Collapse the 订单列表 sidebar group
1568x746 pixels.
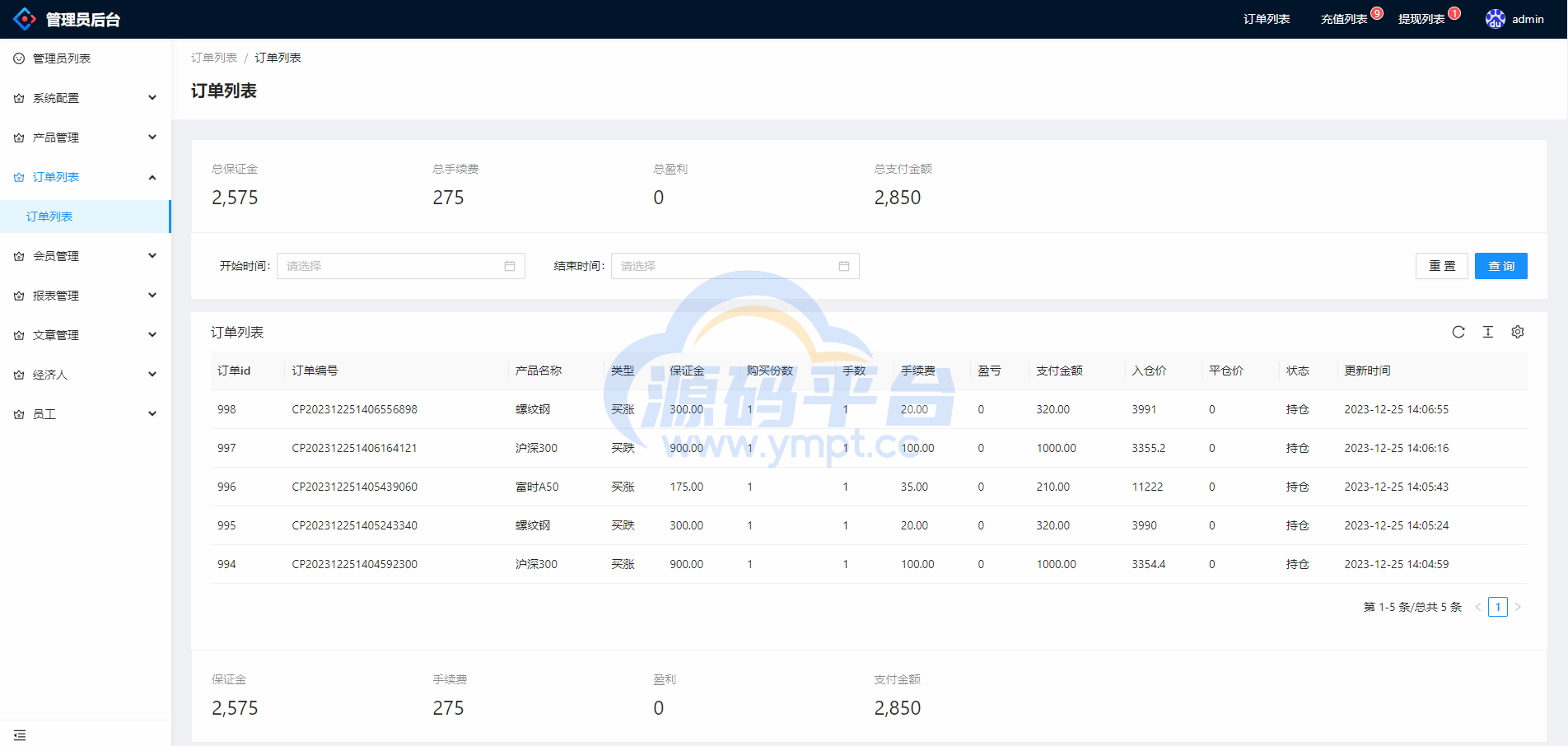click(86, 177)
